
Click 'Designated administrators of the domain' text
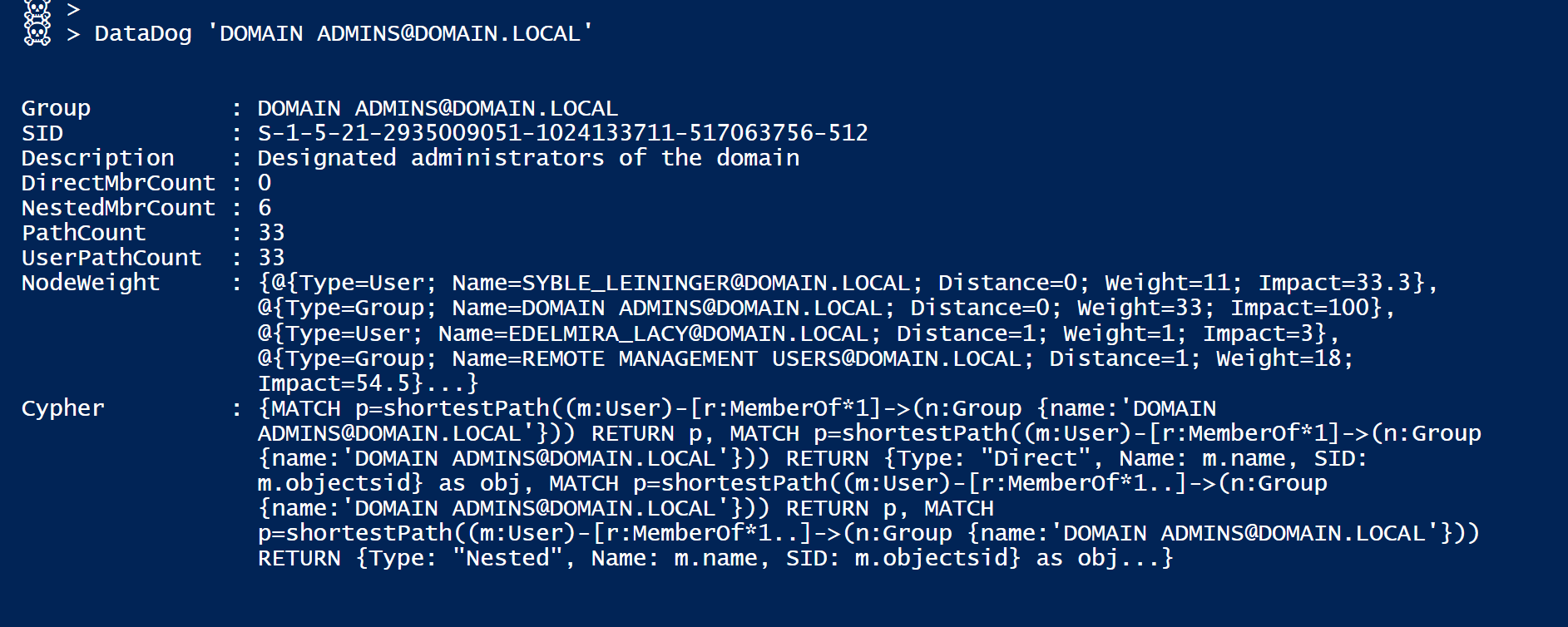point(528,158)
